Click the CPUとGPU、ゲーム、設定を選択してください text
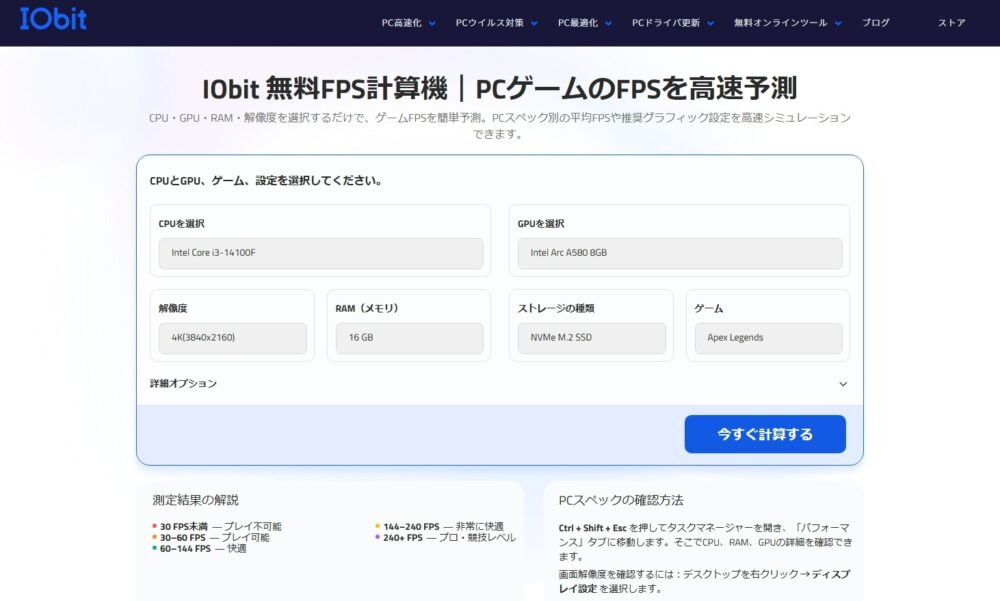Viewport: 1000px width, 601px height. pos(266,181)
